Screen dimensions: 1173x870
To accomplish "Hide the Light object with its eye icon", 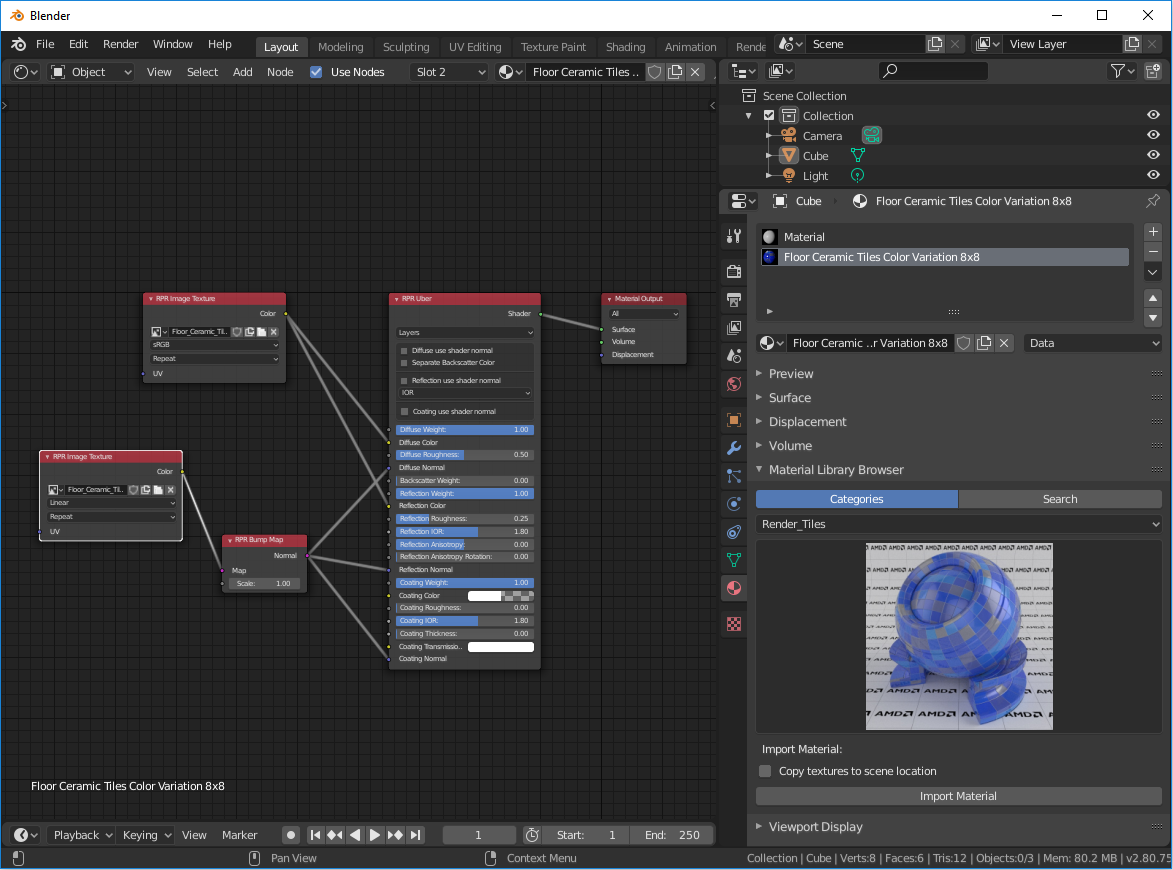I will pyautogui.click(x=1153, y=176).
